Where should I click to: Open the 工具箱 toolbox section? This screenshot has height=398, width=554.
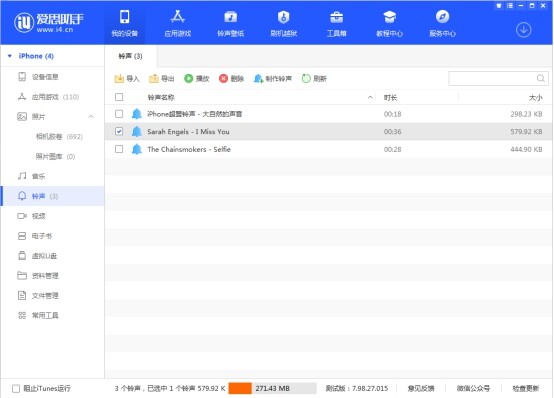[336, 23]
